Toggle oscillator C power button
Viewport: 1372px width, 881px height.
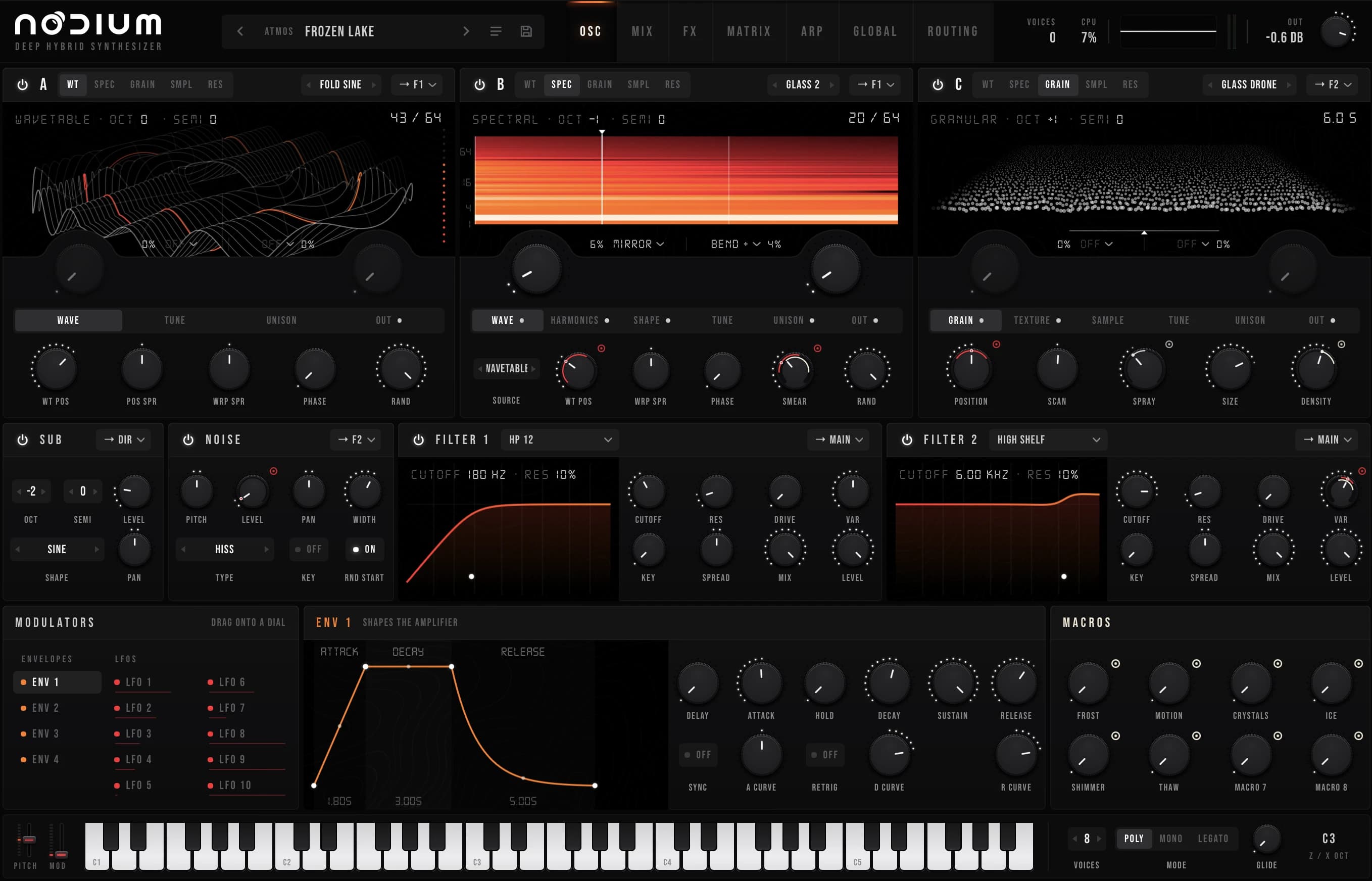coord(938,85)
